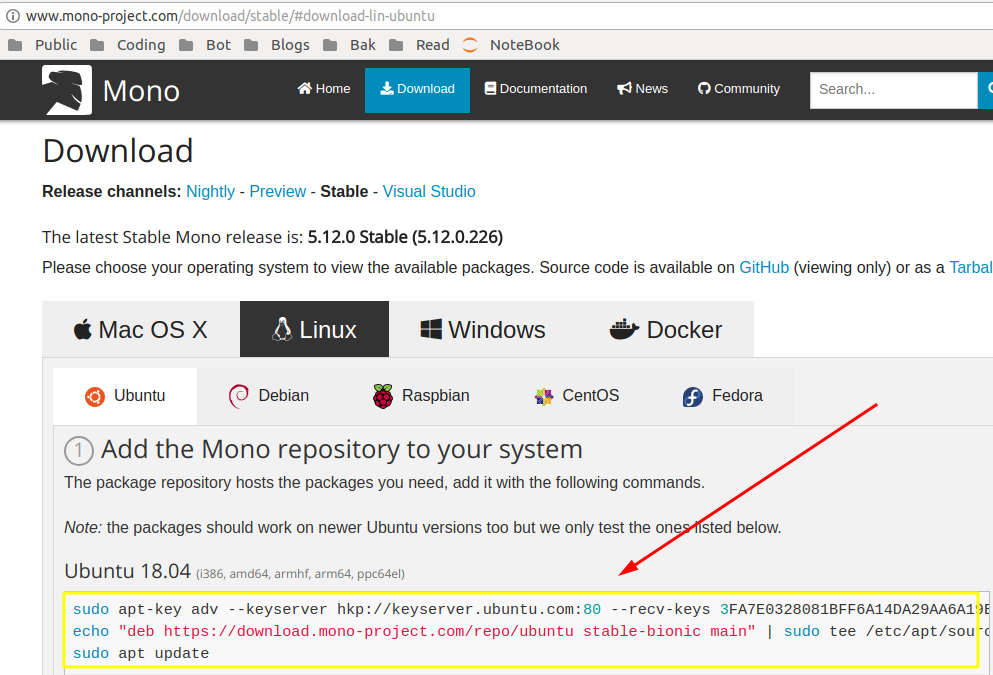Select the Raspbian distribution tab

421,396
